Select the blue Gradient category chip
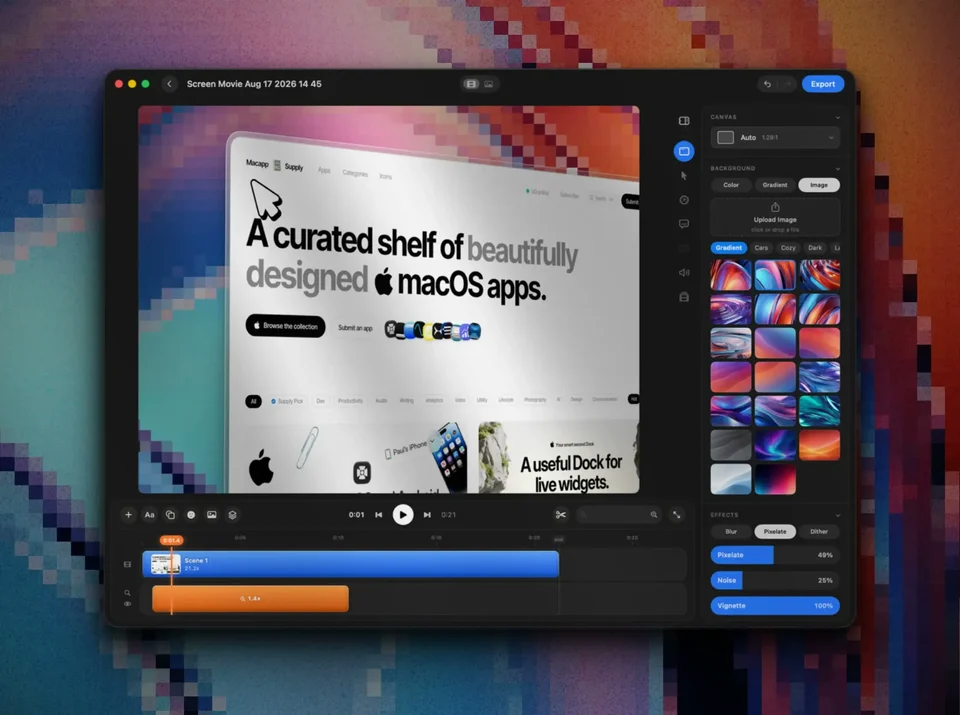 tap(729, 248)
